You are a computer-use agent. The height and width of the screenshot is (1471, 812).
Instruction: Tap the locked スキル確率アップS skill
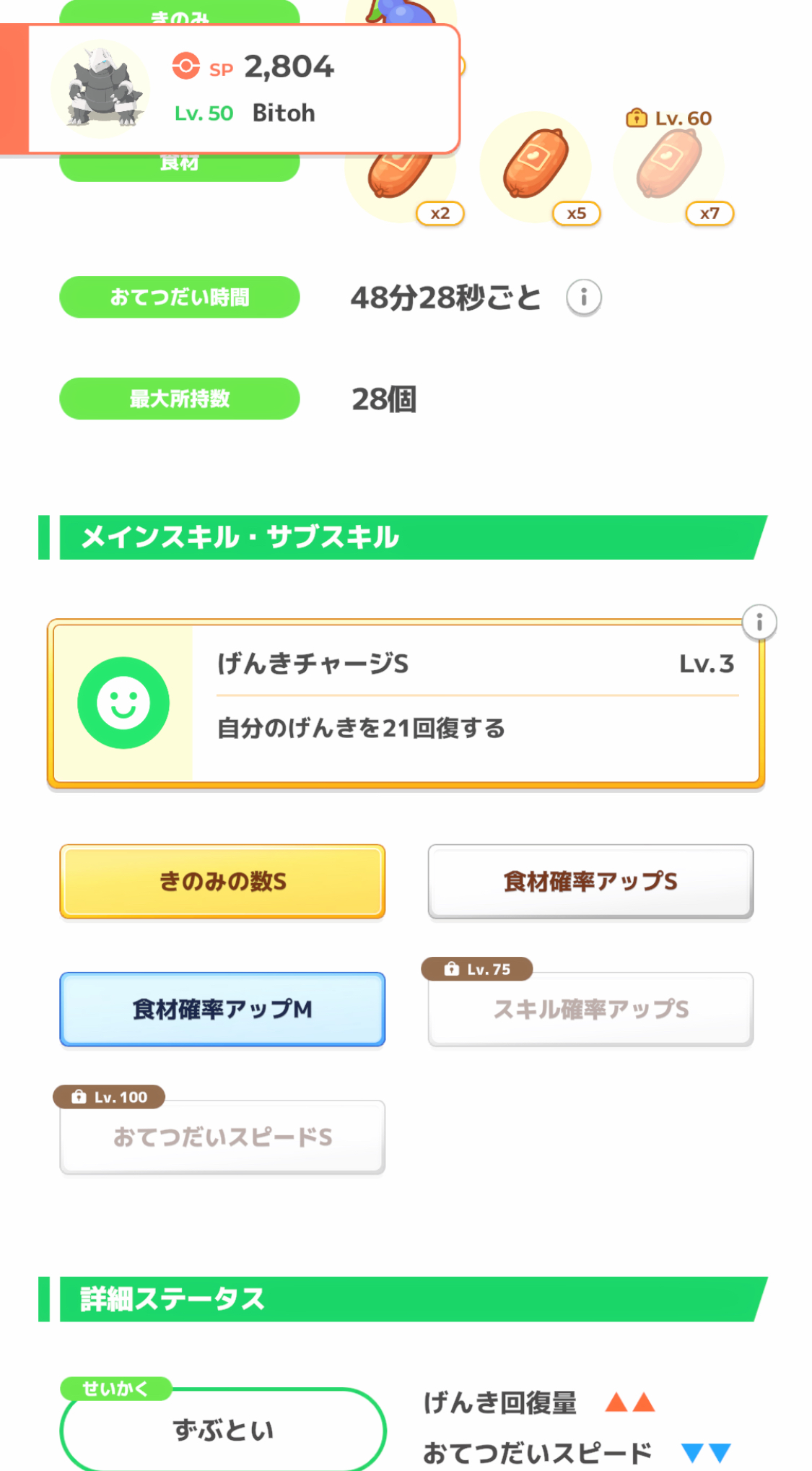tap(590, 1010)
